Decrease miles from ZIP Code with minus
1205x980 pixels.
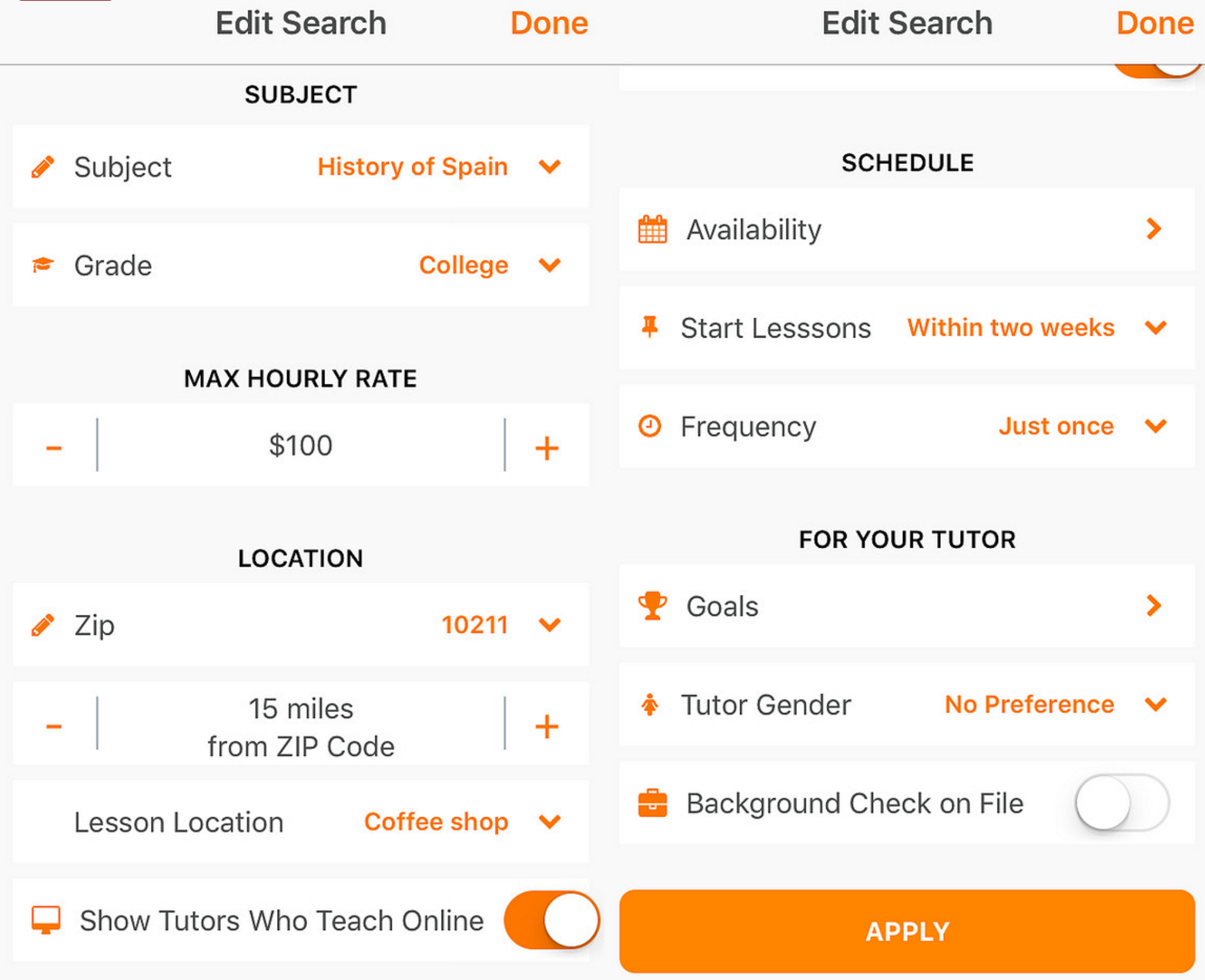point(54,726)
